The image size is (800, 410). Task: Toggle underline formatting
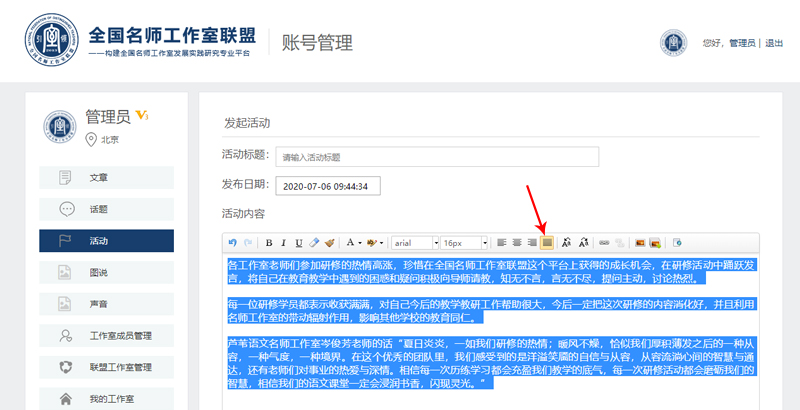tap(299, 243)
